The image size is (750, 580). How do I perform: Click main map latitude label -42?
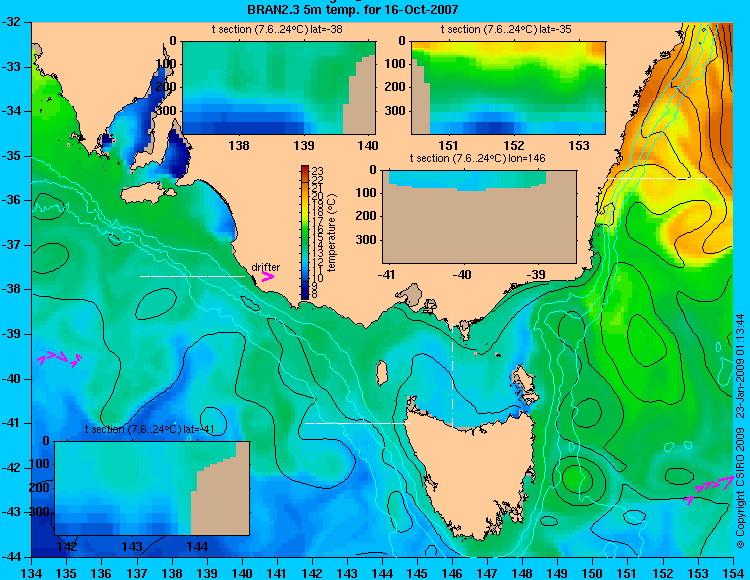click(x=11, y=468)
